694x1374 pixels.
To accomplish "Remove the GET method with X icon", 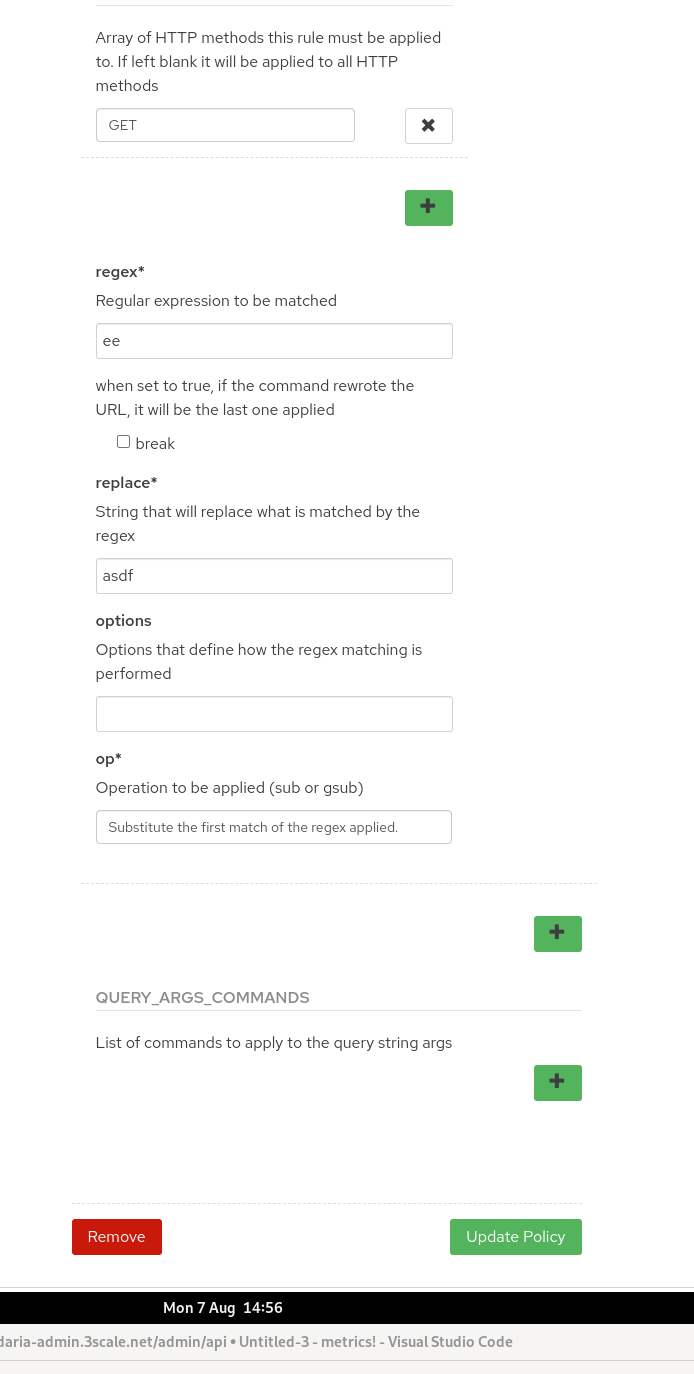I will coord(428,126).
